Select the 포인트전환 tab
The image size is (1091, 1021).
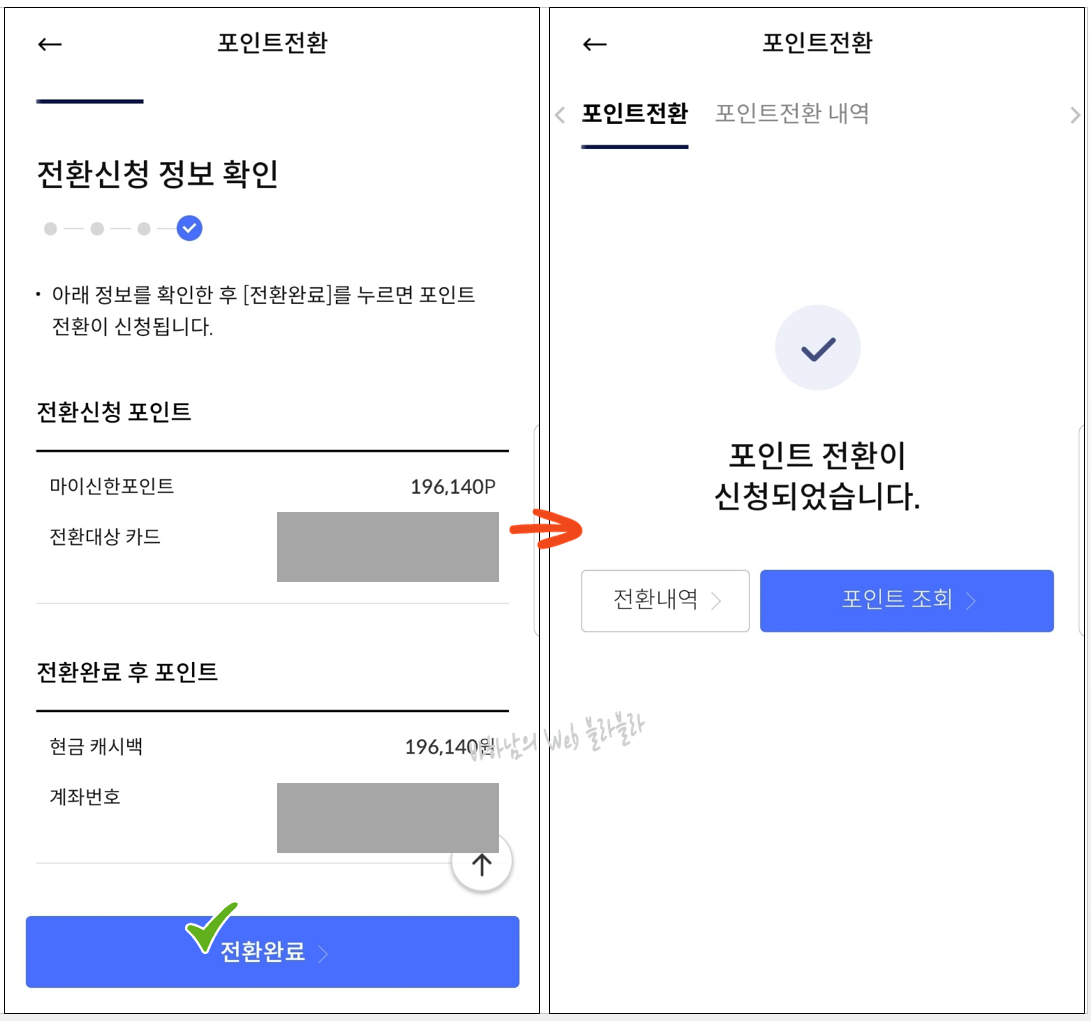[635, 114]
